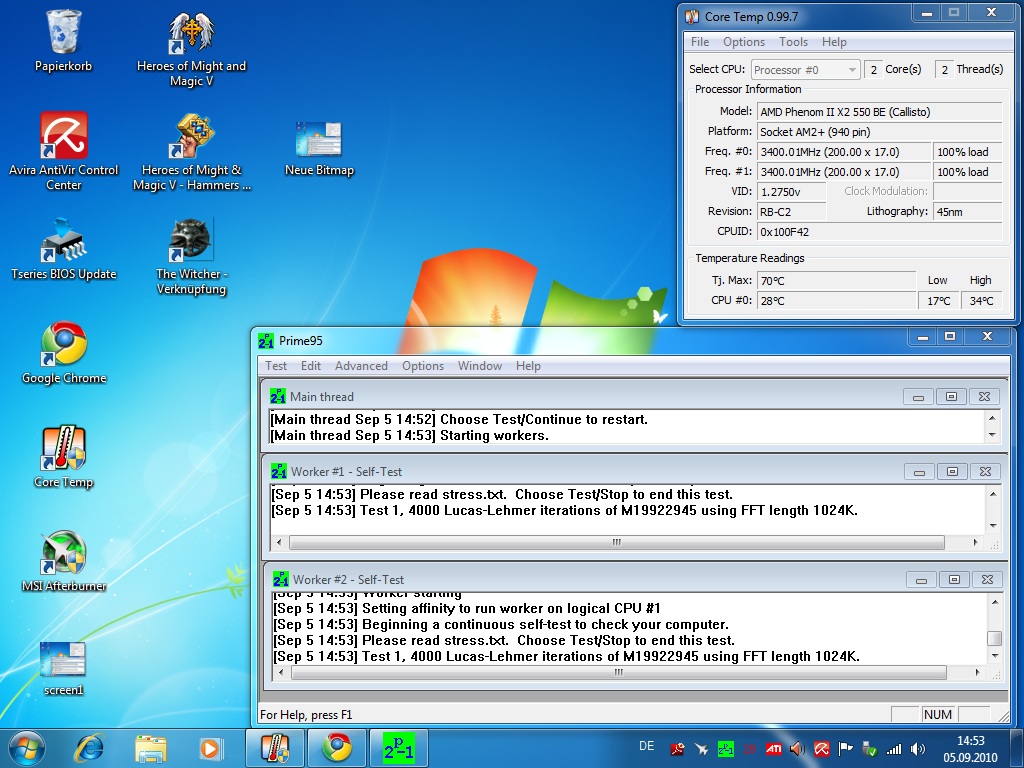Image resolution: width=1024 pixels, height=768 pixels.
Task: Click the Worker #1 scroll right arrow
Action: (x=976, y=542)
